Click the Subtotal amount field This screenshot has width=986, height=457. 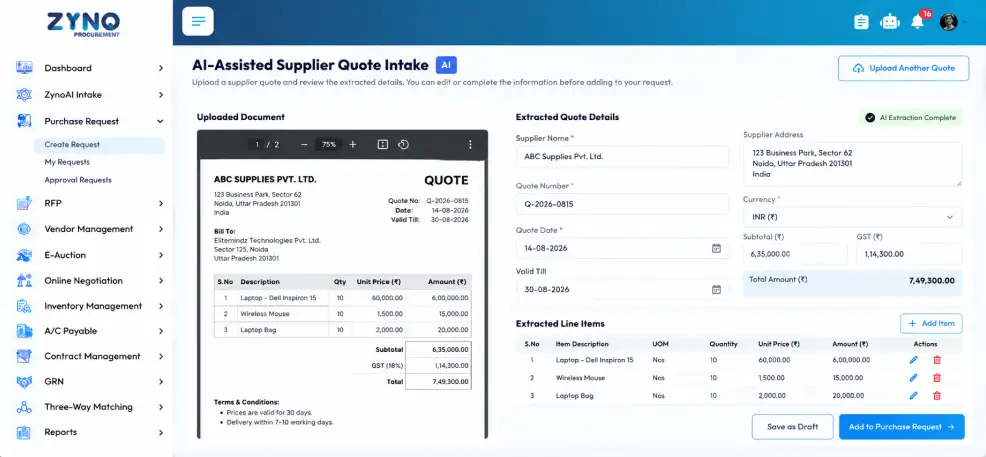(x=795, y=254)
